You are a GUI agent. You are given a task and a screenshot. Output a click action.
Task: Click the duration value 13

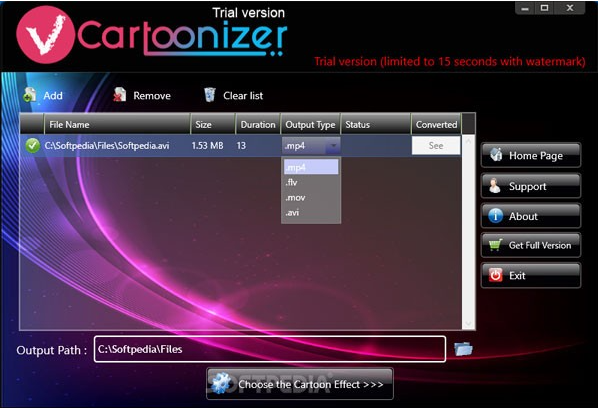241,146
